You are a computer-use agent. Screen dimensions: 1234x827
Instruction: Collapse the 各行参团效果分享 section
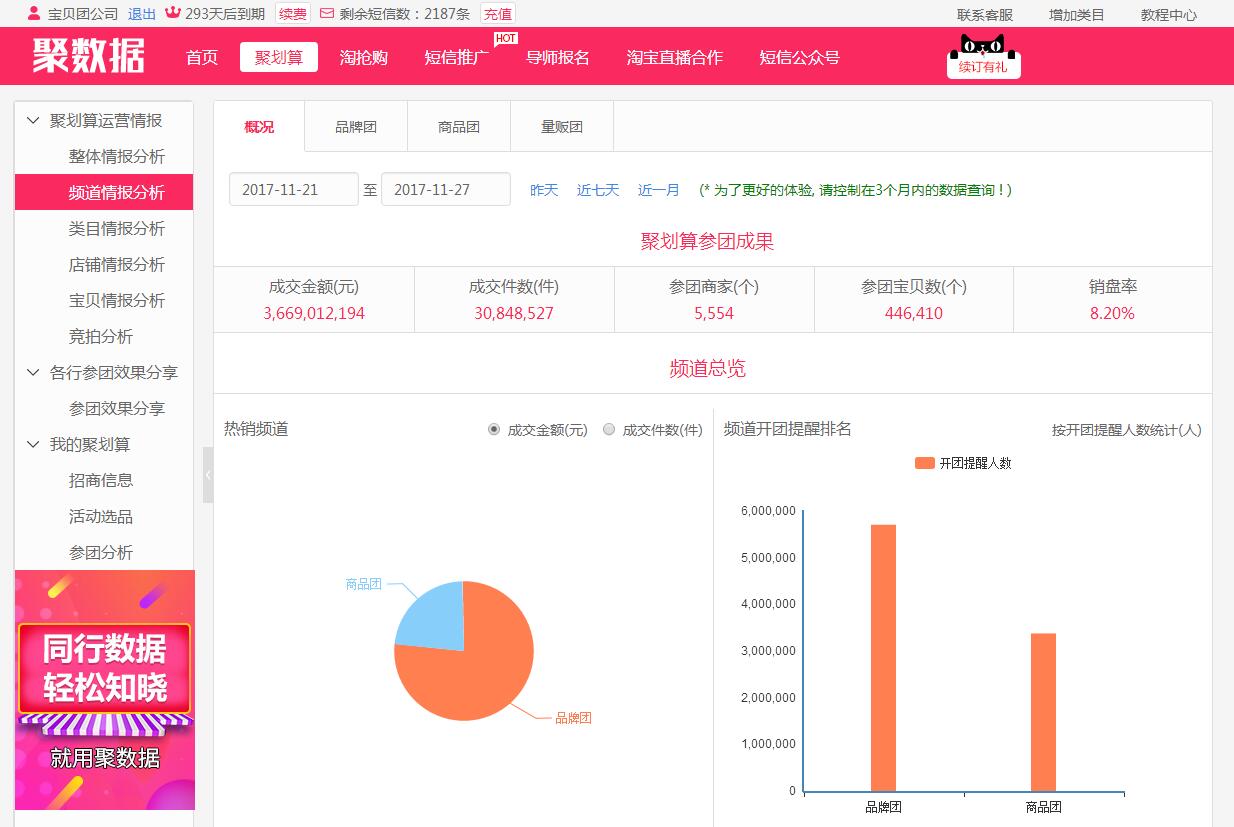coord(33,372)
